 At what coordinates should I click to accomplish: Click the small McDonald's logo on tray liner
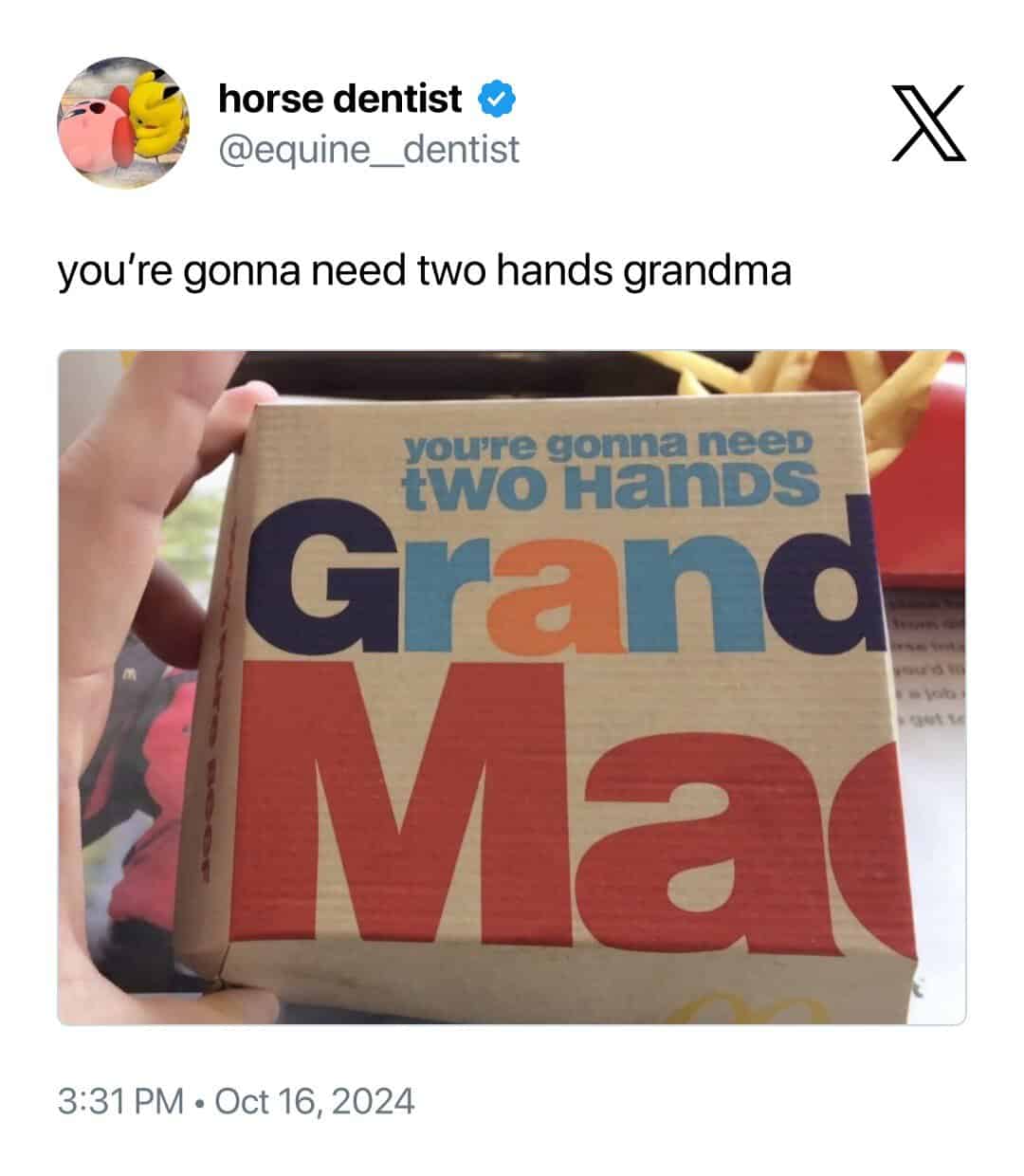coord(134,674)
